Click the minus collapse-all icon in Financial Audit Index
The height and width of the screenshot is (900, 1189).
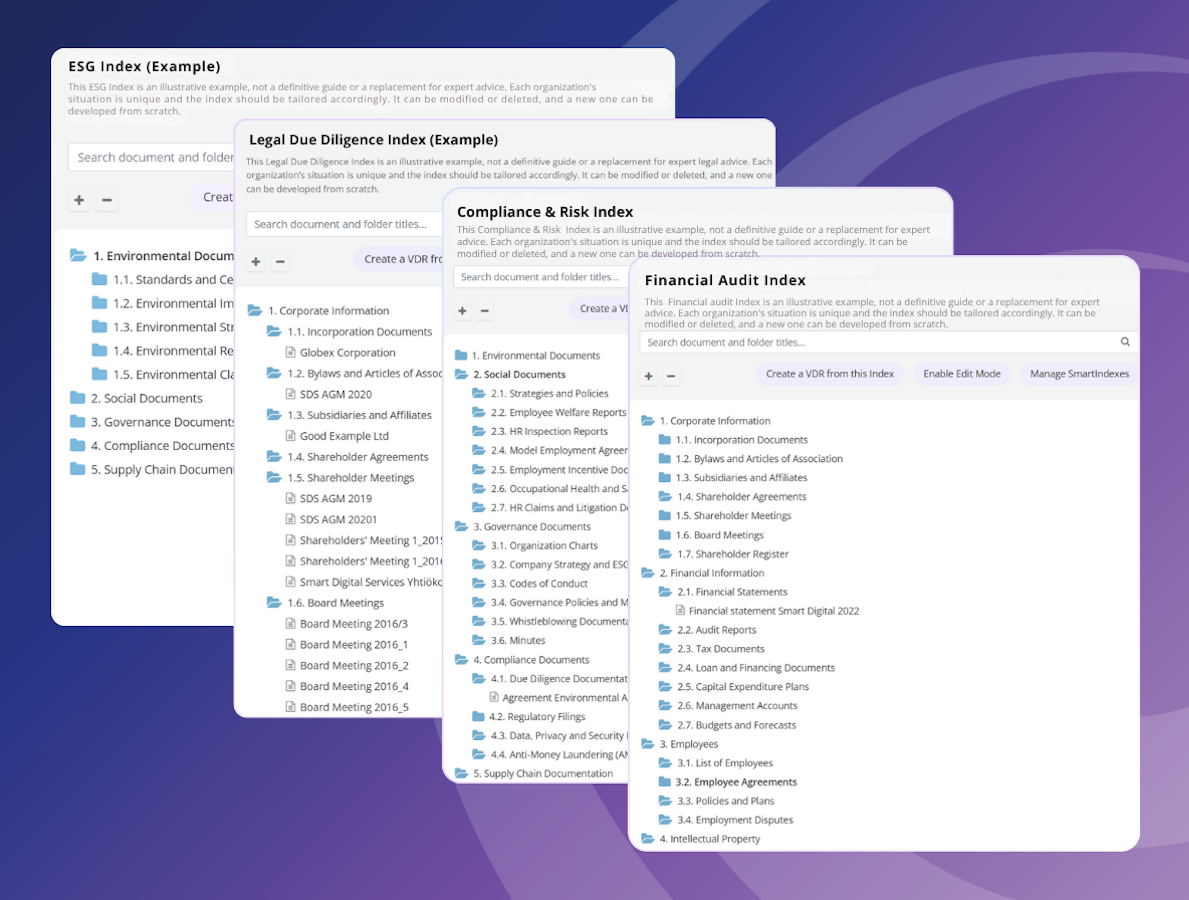pos(671,376)
